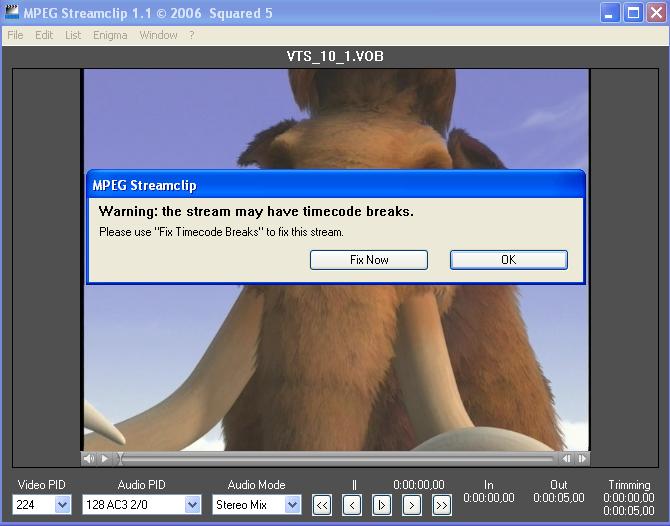Open the Edit menu

click(x=44, y=35)
